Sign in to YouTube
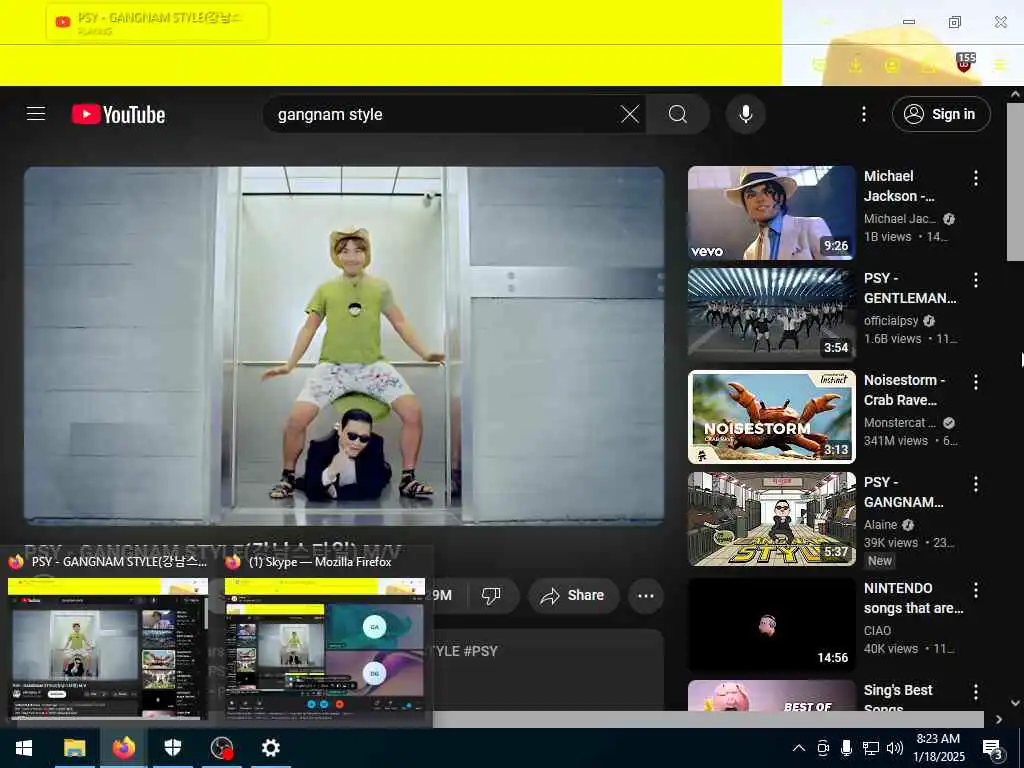 pyautogui.click(x=940, y=114)
